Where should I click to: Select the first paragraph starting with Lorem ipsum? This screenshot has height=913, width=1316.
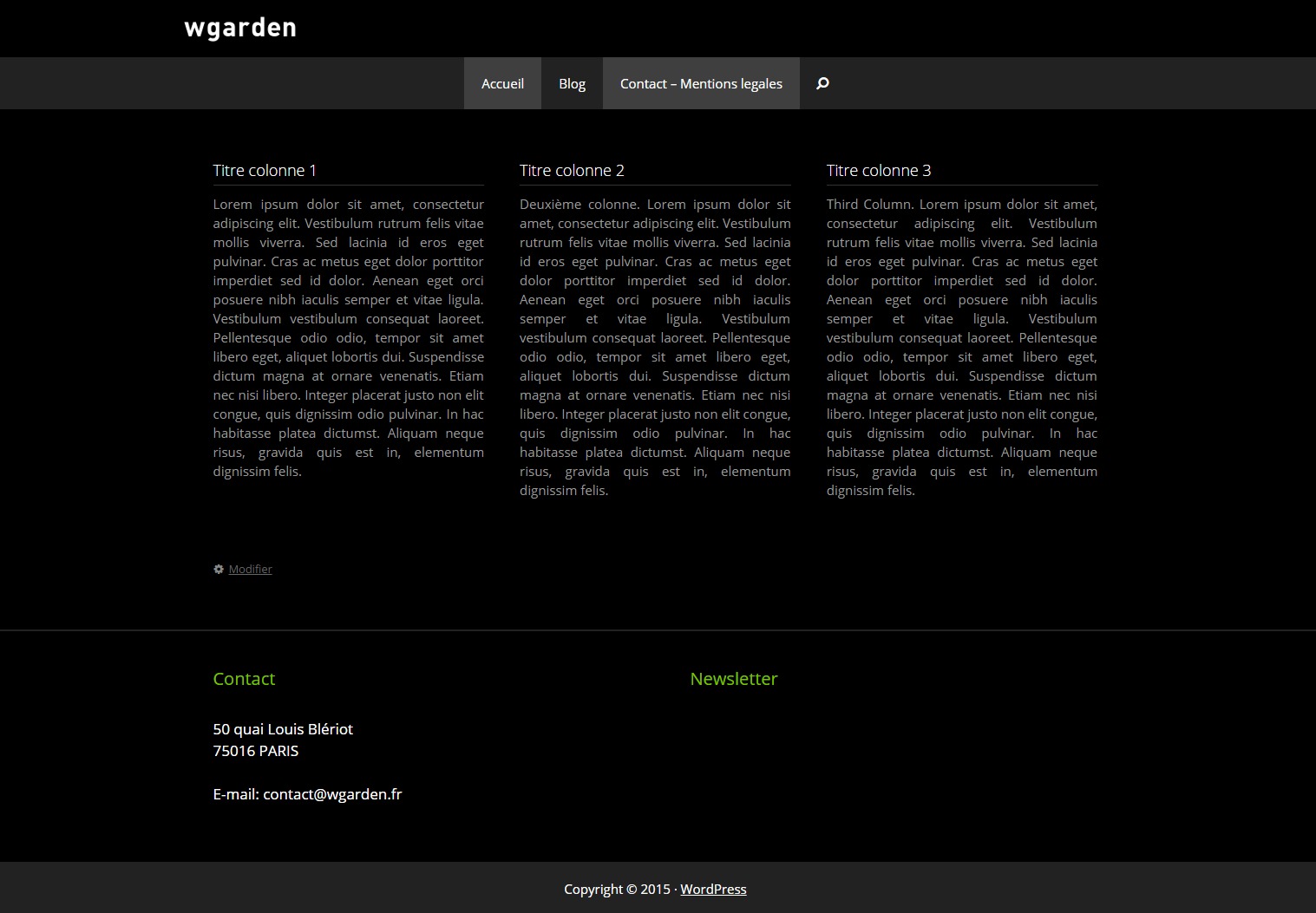pyautogui.click(x=348, y=338)
